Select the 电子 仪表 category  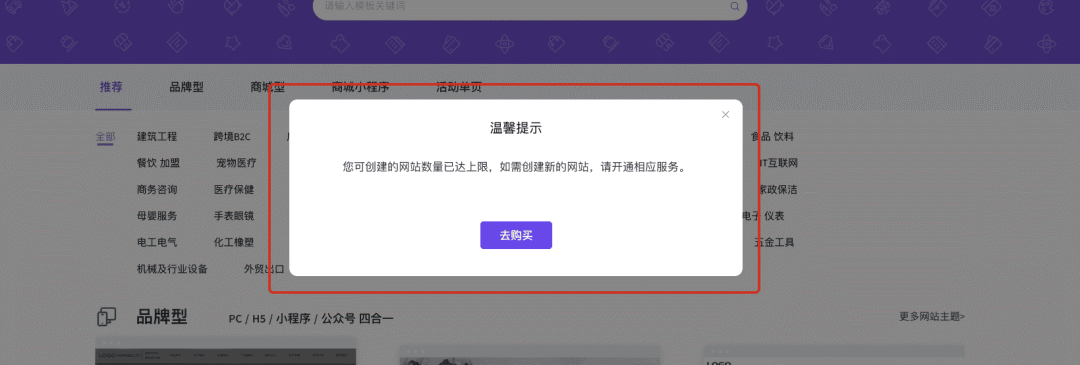[x=763, y=216]
